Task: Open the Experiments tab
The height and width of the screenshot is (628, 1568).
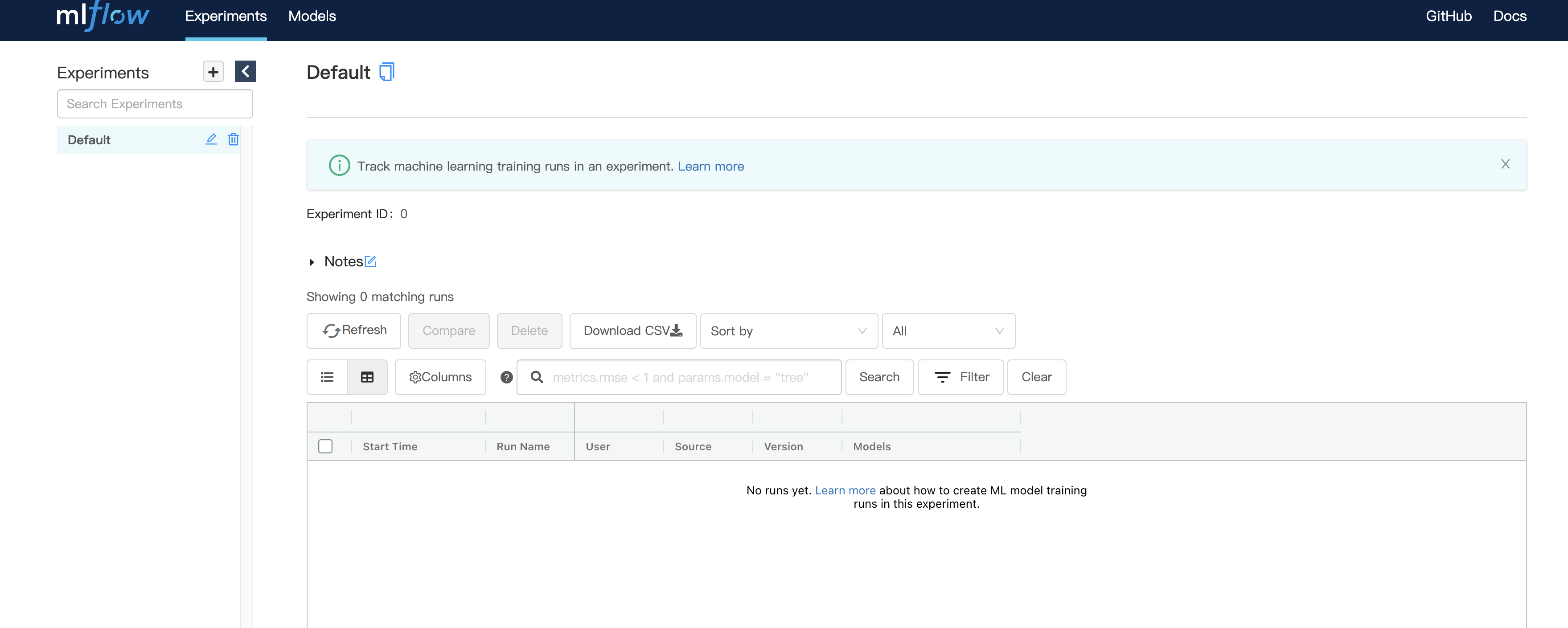Action: click(226, 16)
